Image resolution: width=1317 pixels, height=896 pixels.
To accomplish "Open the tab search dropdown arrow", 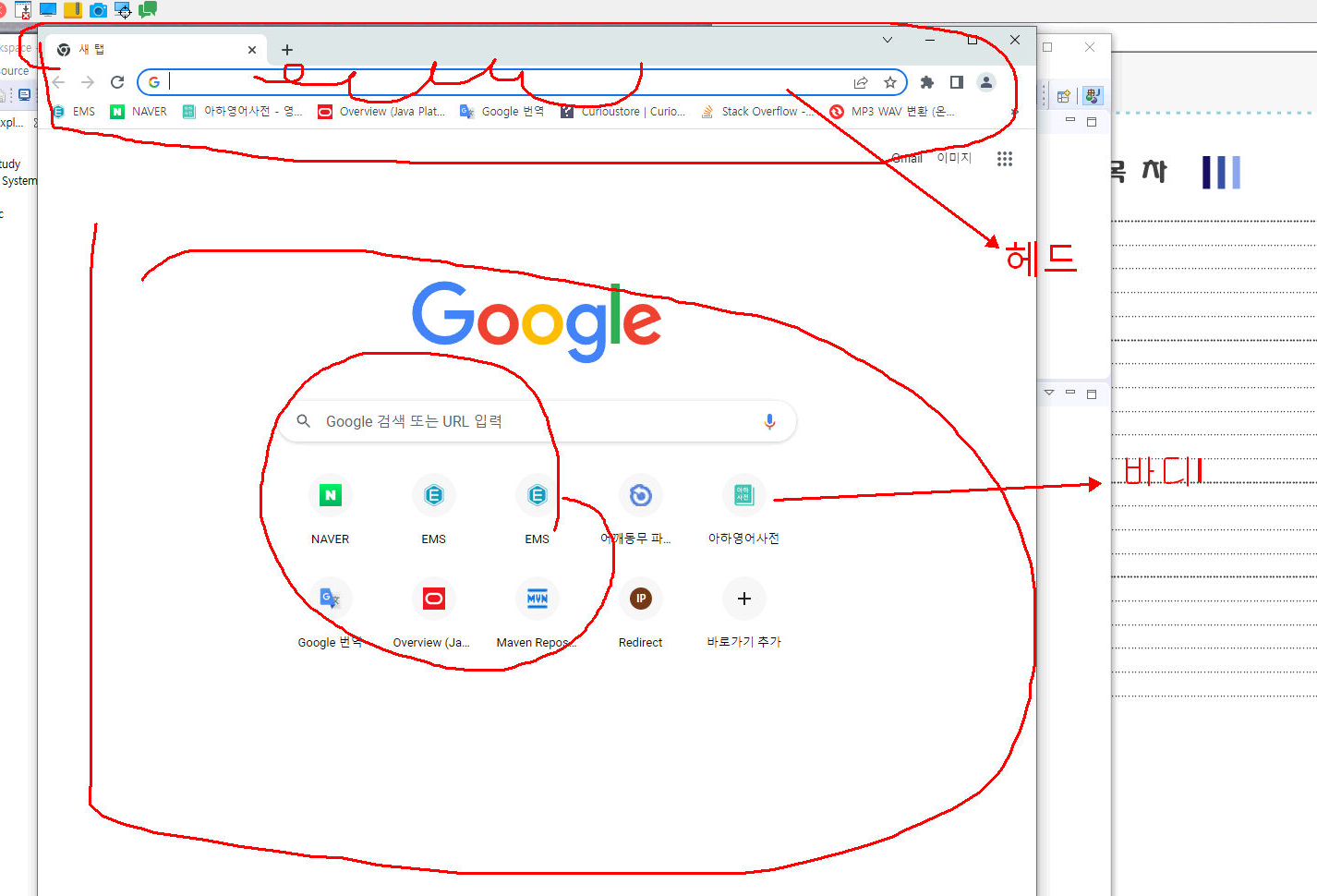I will pyautogui.click(x=888, y=40).
